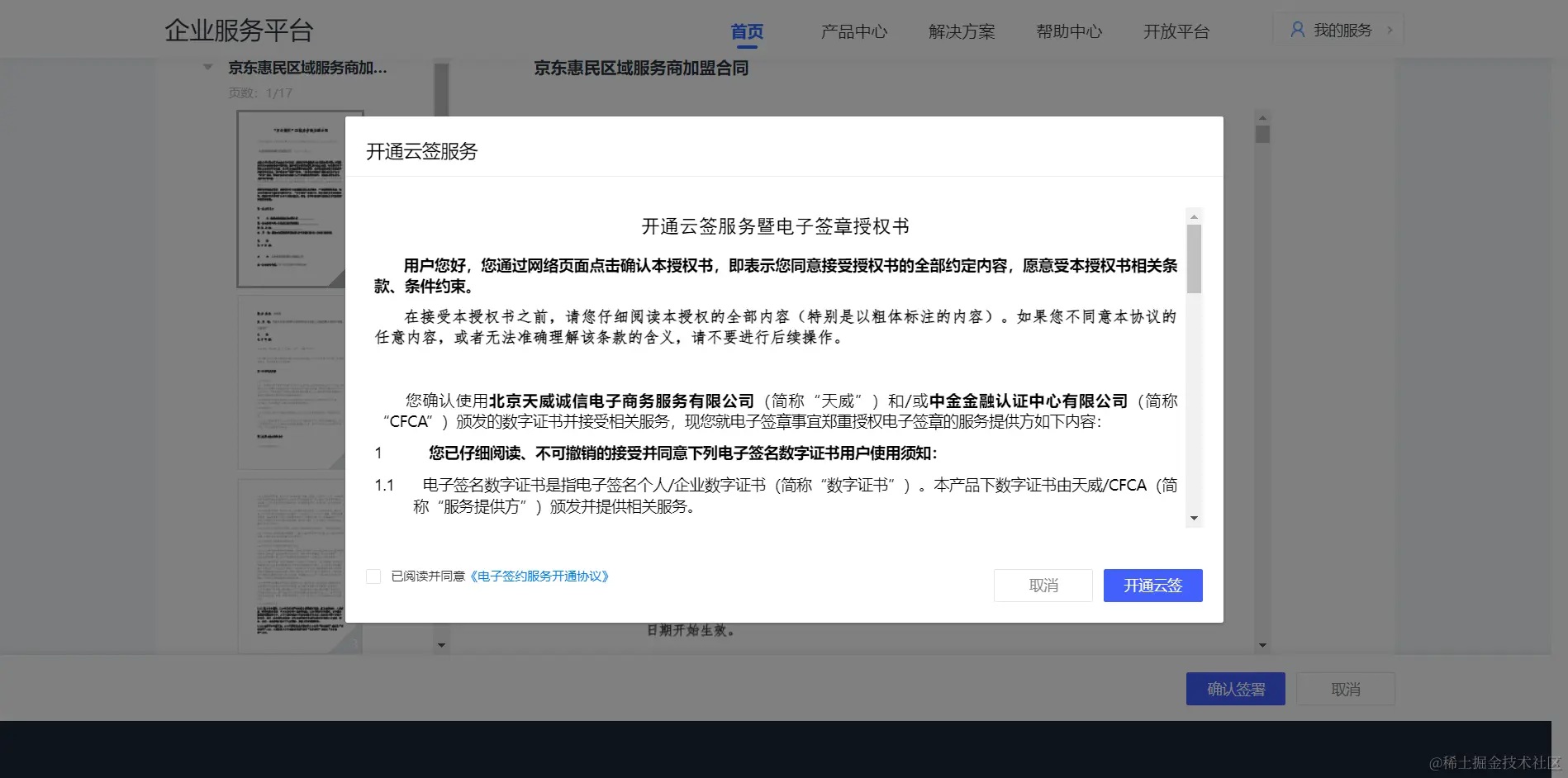Click the contract document scrollbar down arrow
The width and height of the screenshot is (1568, 778).
[x=1262, y=645]
